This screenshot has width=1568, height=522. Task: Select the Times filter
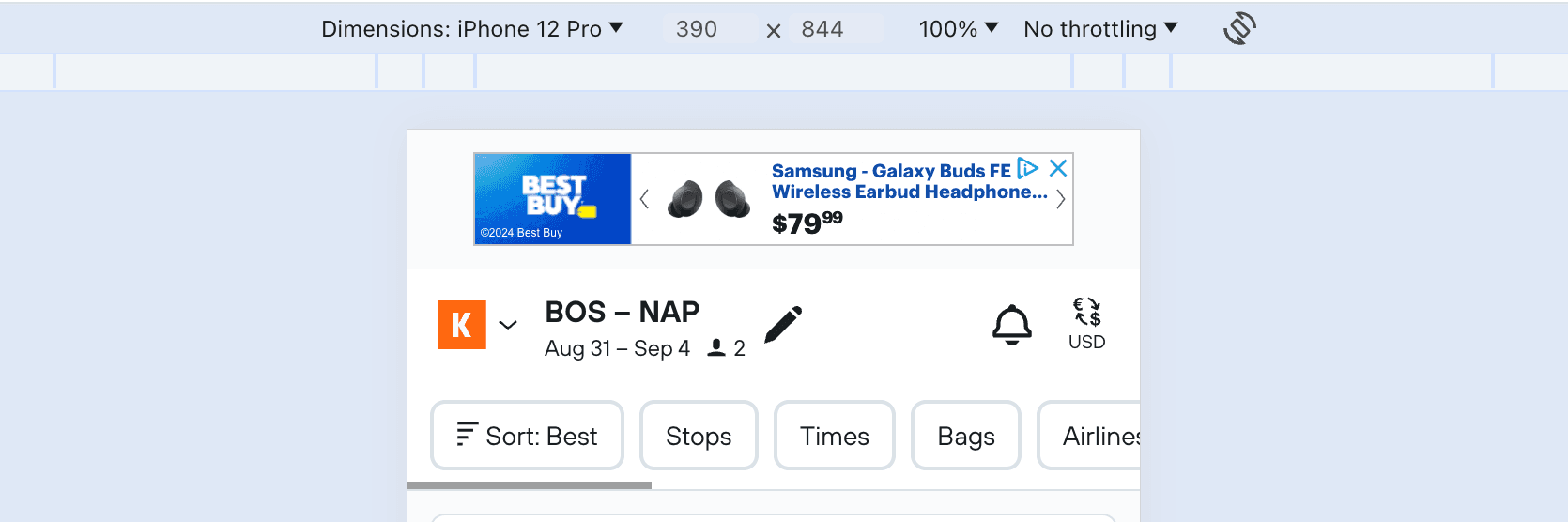pyautogui.click(x=835, y=436)
